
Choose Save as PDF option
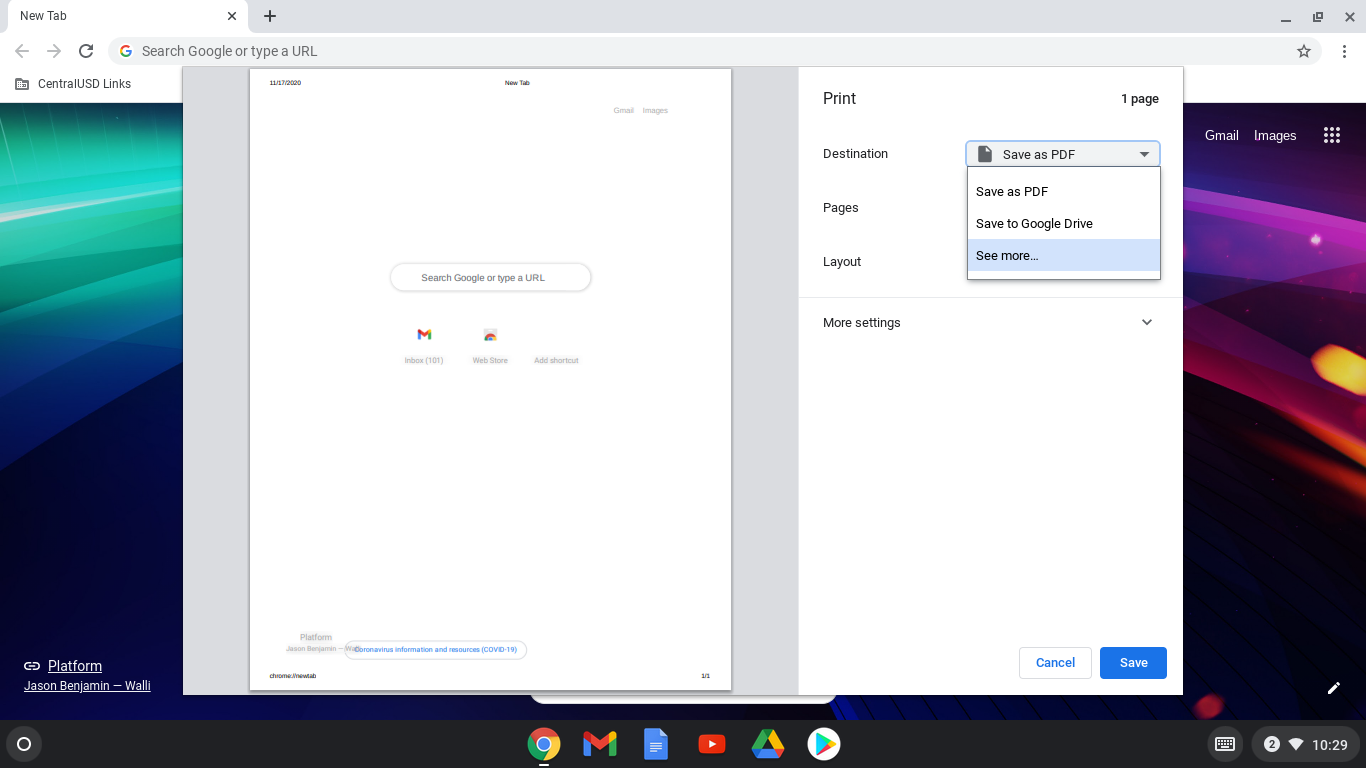pos(1063,191)
